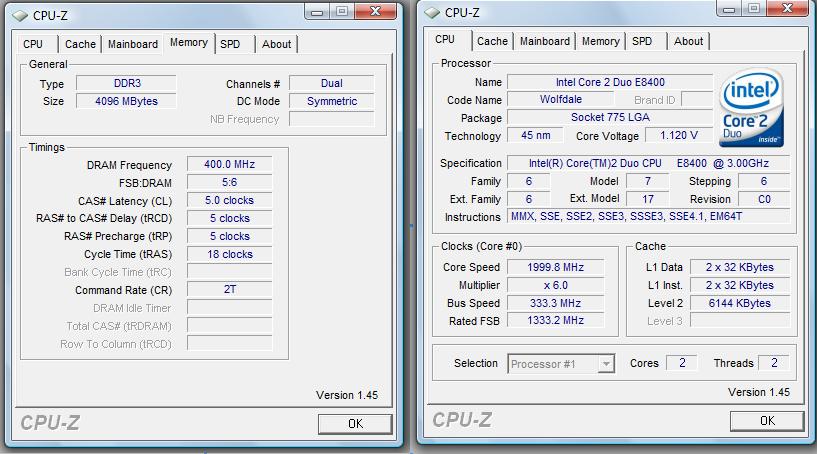This screenshot has width=817, height=454.
Task: Open Mainboard tab in the right window
Action: (545, 41)
